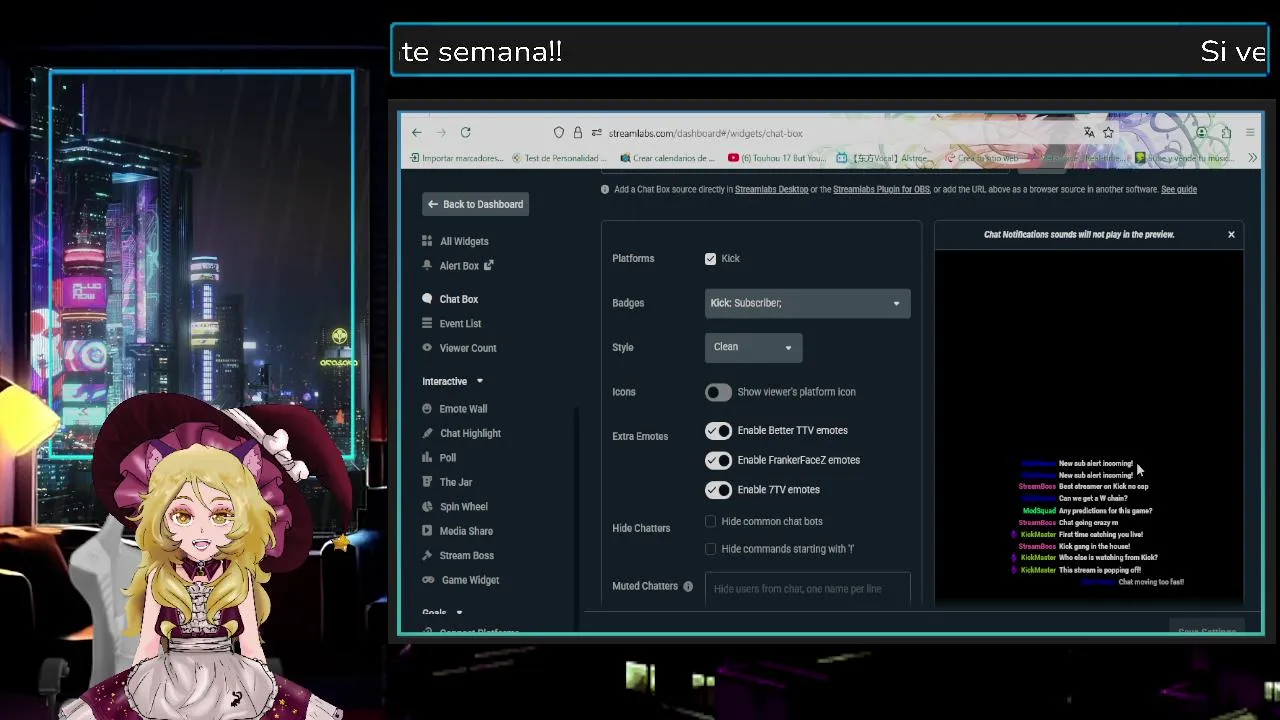Go to Event List widget
Image resolution: width=1280 pixels, height=720 pixels.
[x=460, y=324]
